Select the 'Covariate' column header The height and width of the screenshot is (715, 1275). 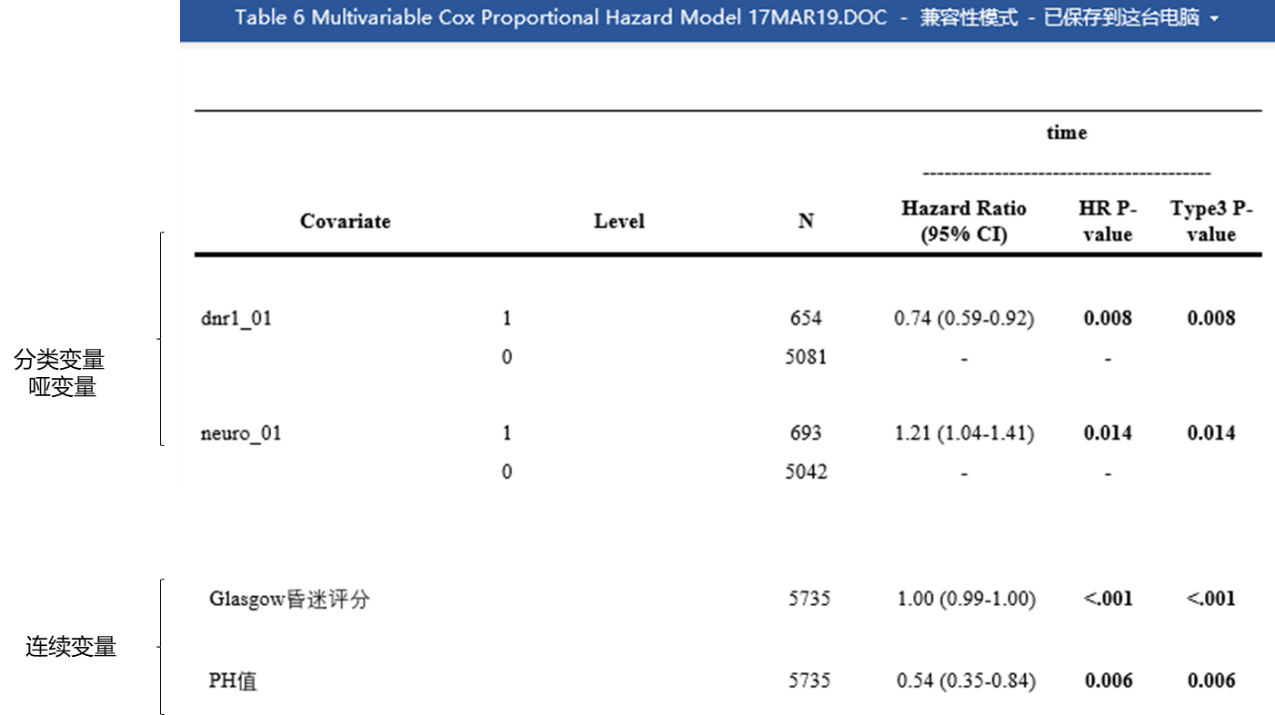345,221
